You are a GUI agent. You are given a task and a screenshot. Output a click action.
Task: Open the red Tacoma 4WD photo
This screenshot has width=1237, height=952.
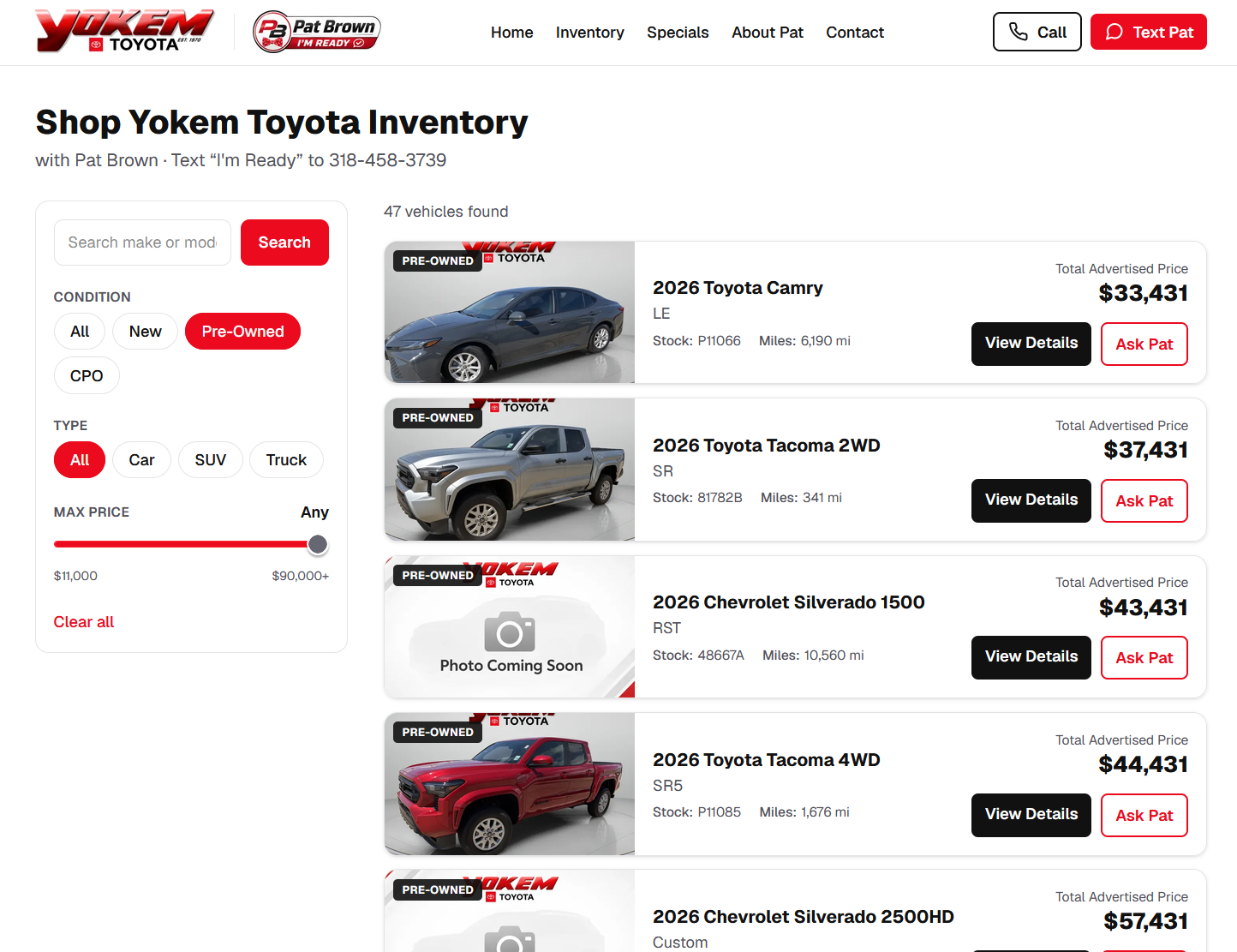(510, 784)
